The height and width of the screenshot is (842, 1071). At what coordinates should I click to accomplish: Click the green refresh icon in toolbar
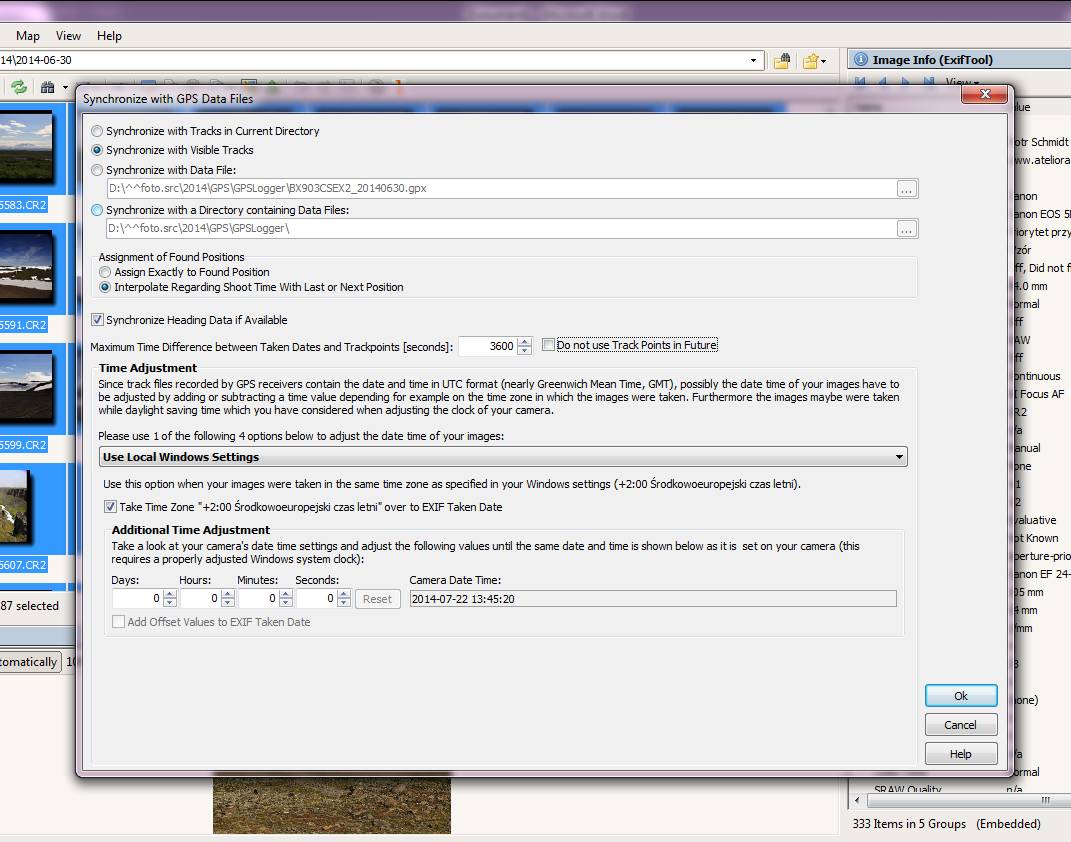pos(18,87)
